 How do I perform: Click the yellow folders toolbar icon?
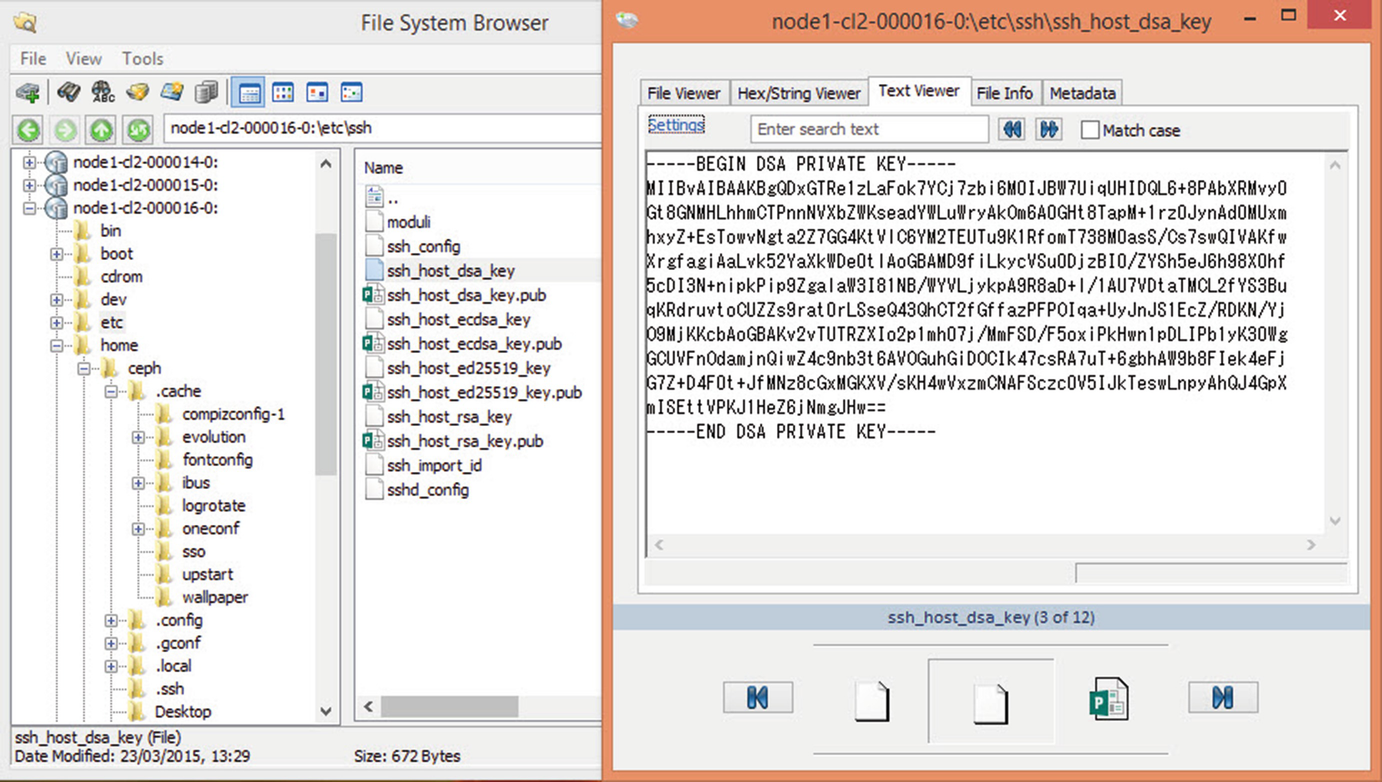pyautogui.click(x=137, y=93)
